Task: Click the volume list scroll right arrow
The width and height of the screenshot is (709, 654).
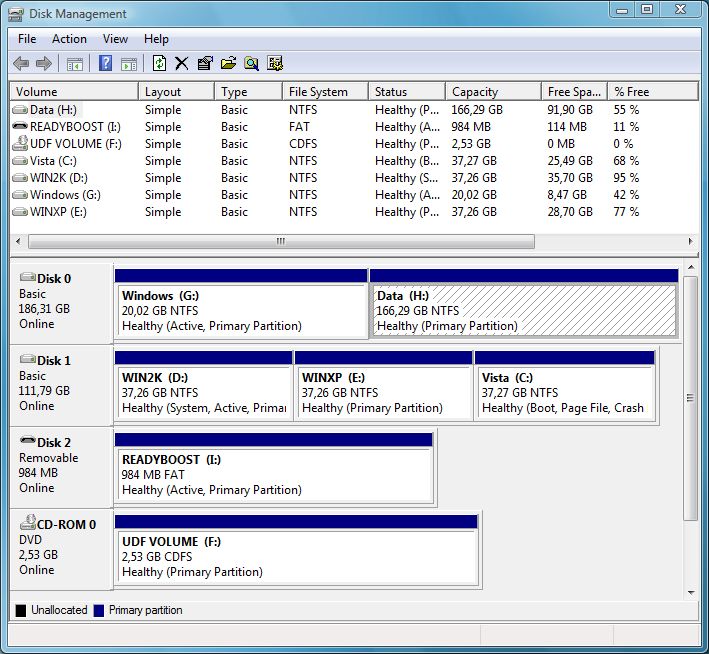Action: tap(690, 241)
